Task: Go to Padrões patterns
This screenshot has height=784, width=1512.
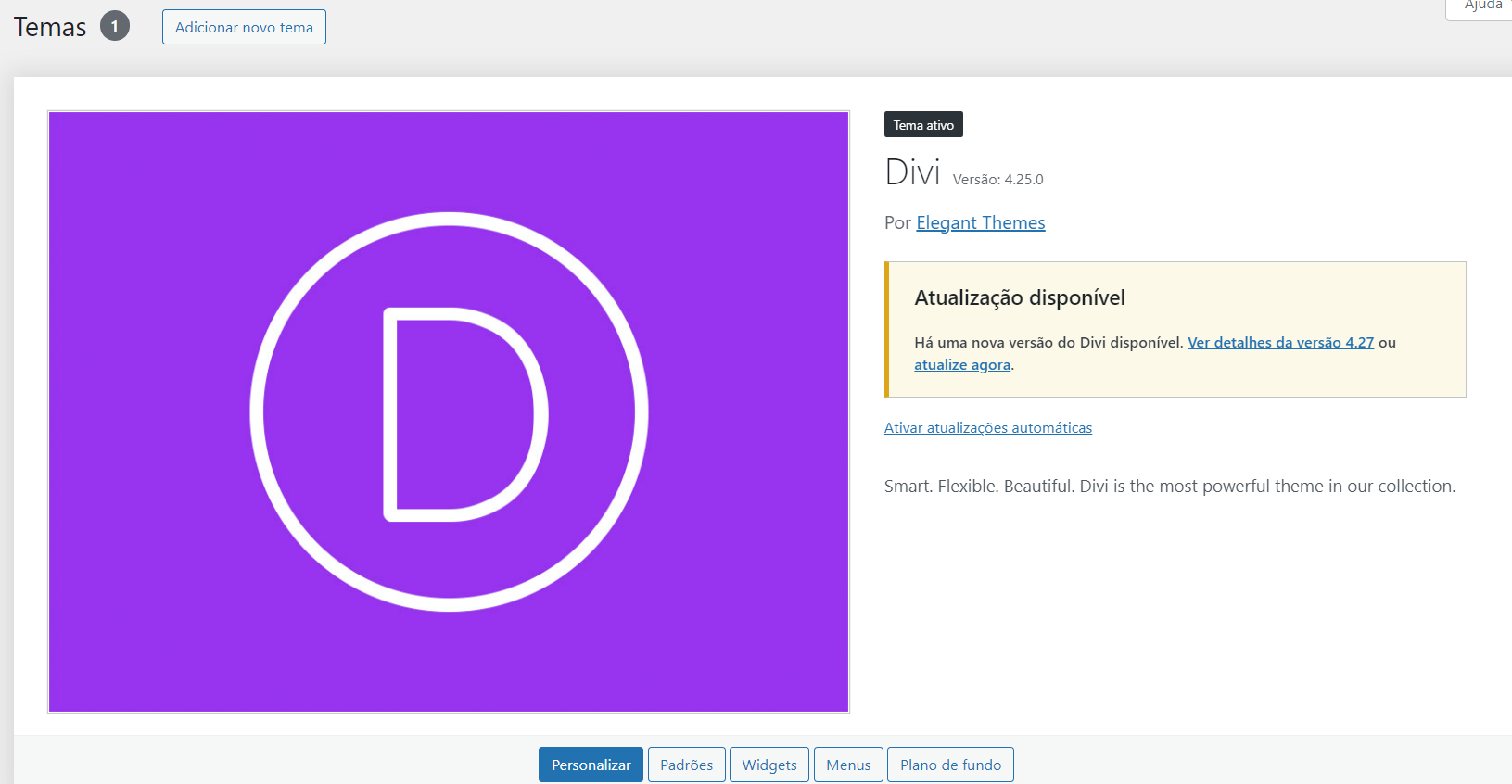Action: 686,765
